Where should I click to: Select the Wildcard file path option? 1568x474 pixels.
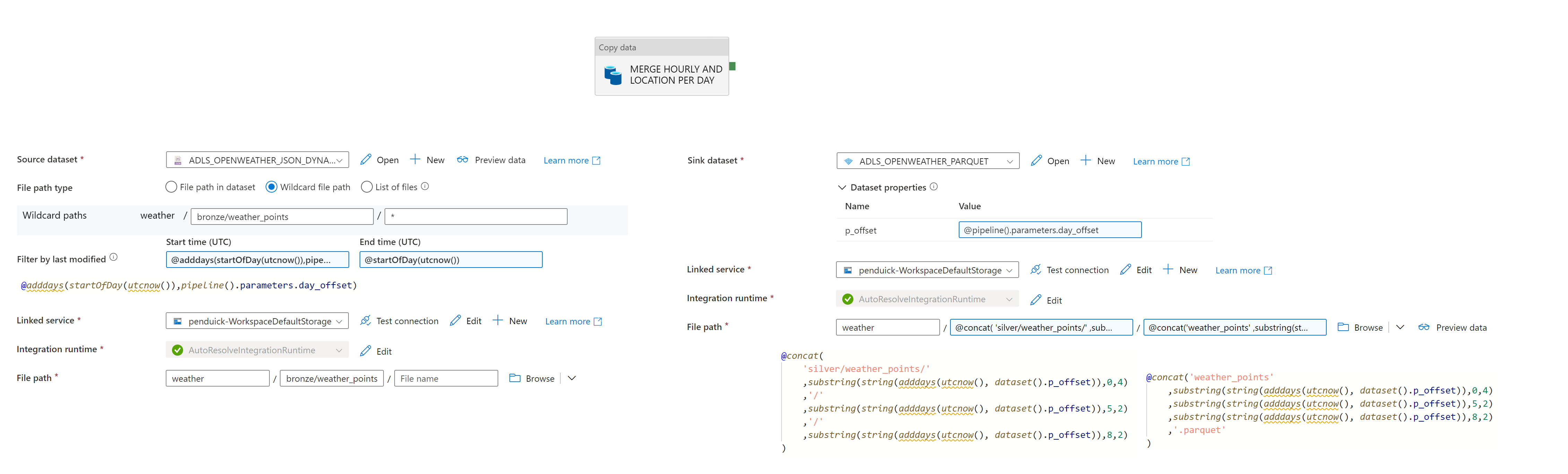pos(272,187)
